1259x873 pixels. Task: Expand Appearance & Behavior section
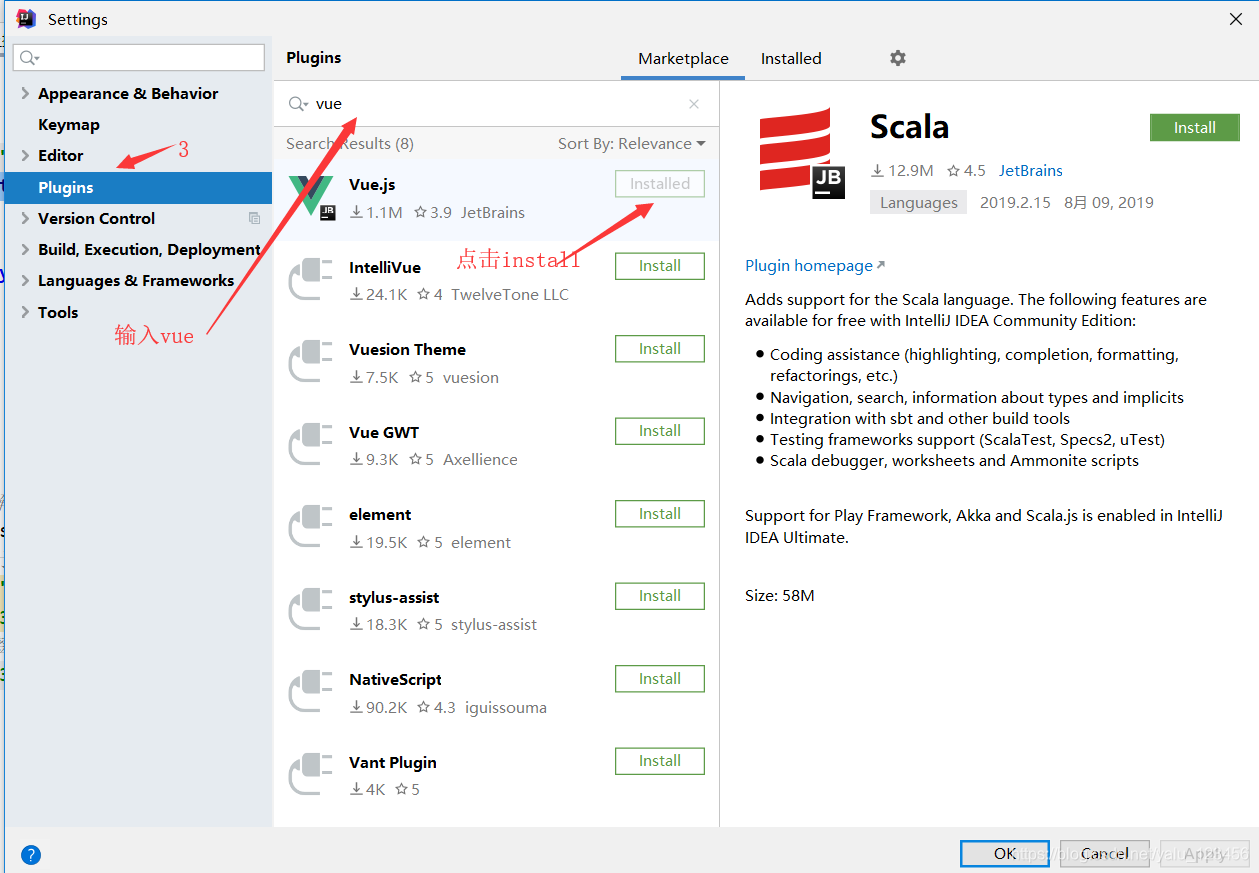tap(25, 93)
